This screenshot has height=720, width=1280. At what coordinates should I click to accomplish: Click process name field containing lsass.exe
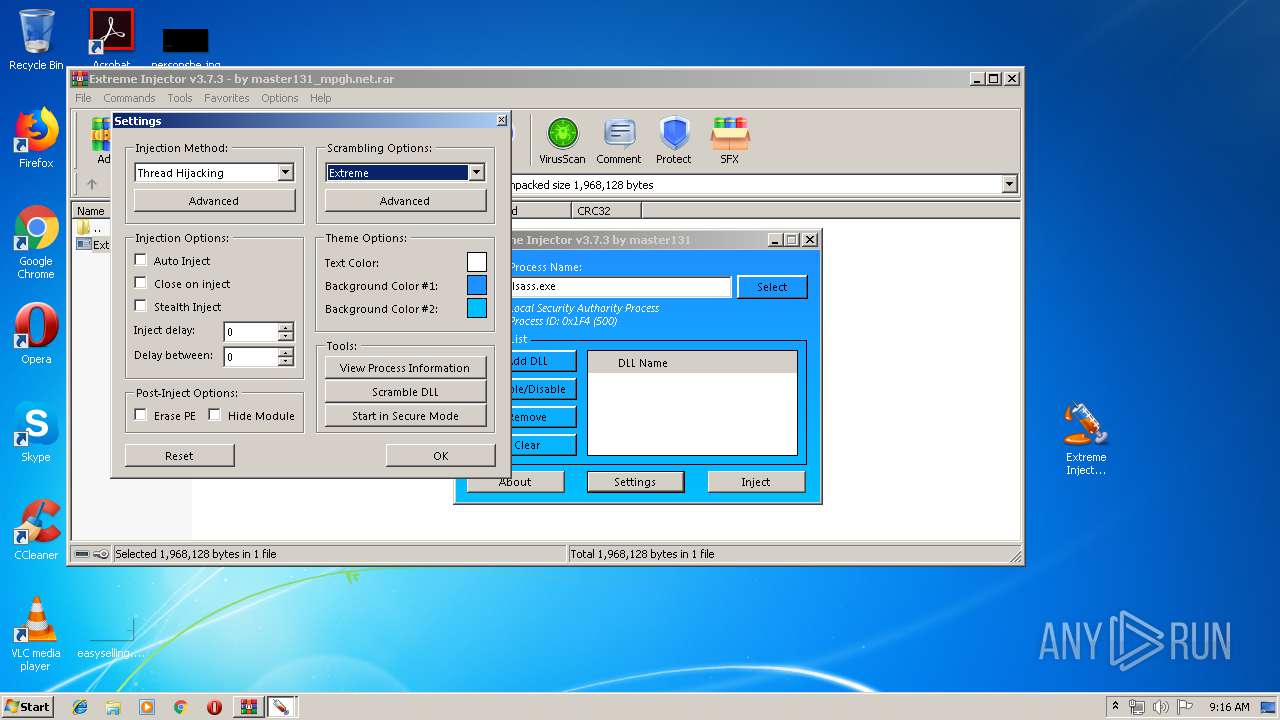[620, 286]
